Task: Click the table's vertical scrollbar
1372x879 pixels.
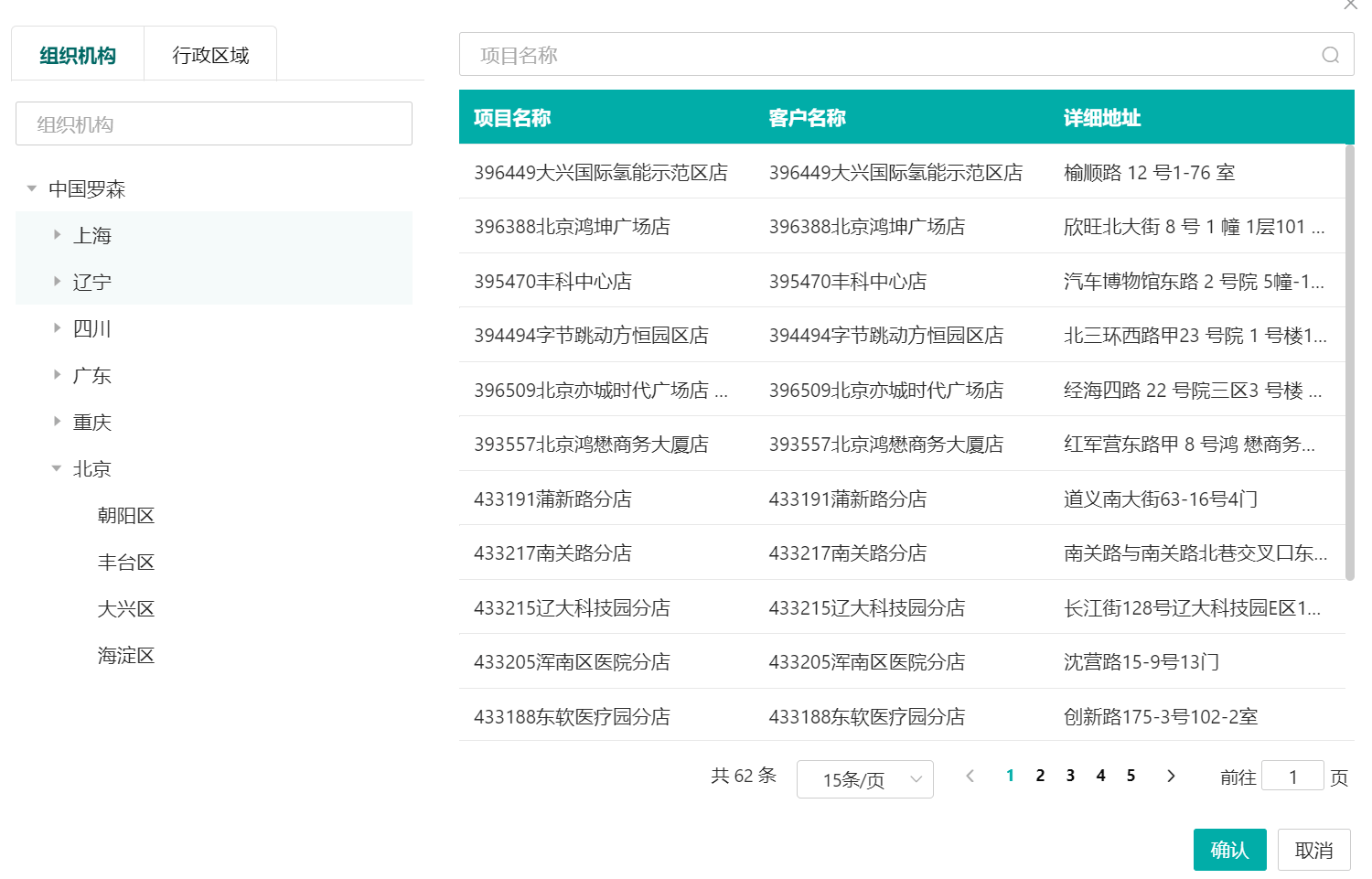Action: (x=1350, y=366)
